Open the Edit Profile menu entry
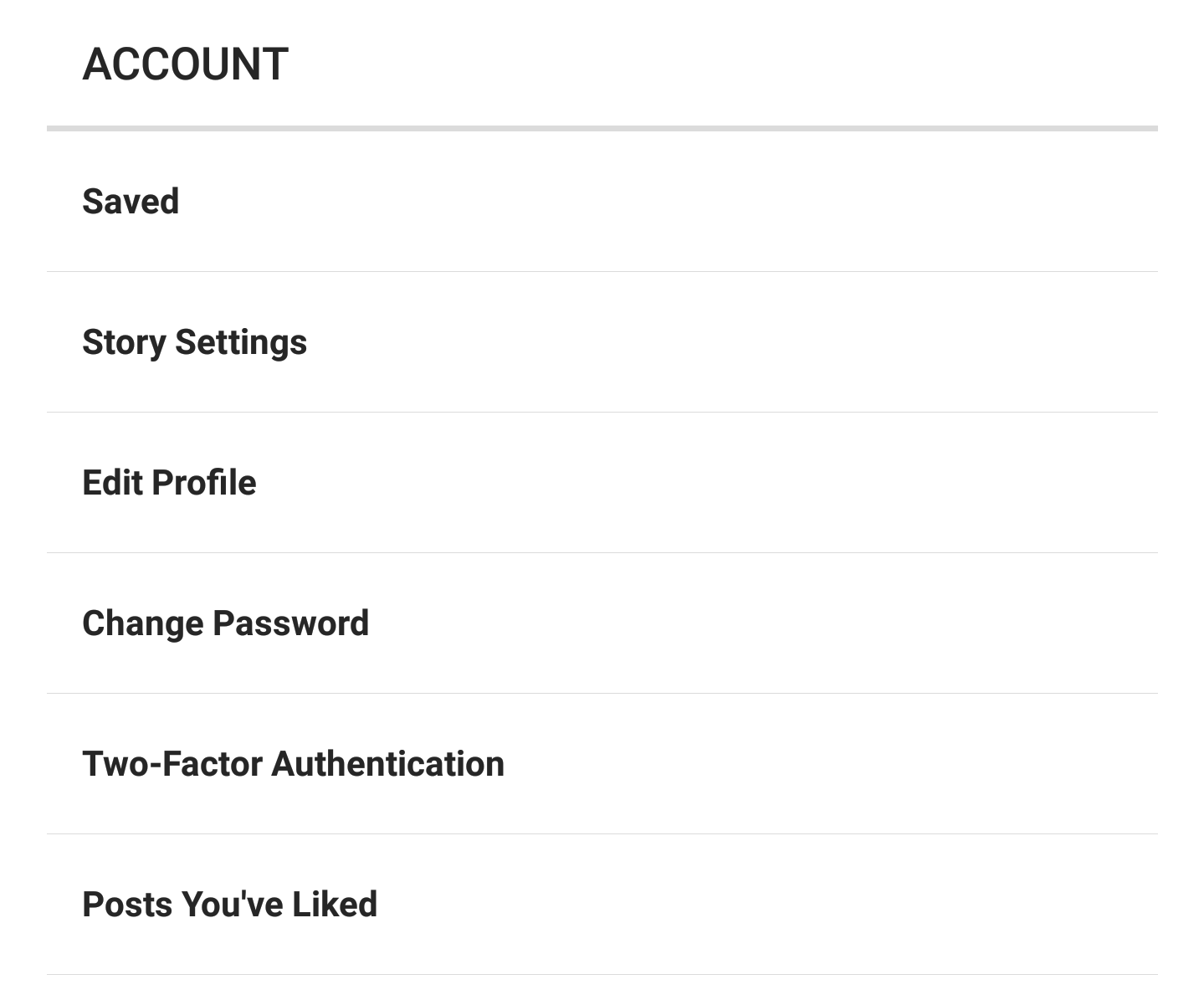 [169, 482]
